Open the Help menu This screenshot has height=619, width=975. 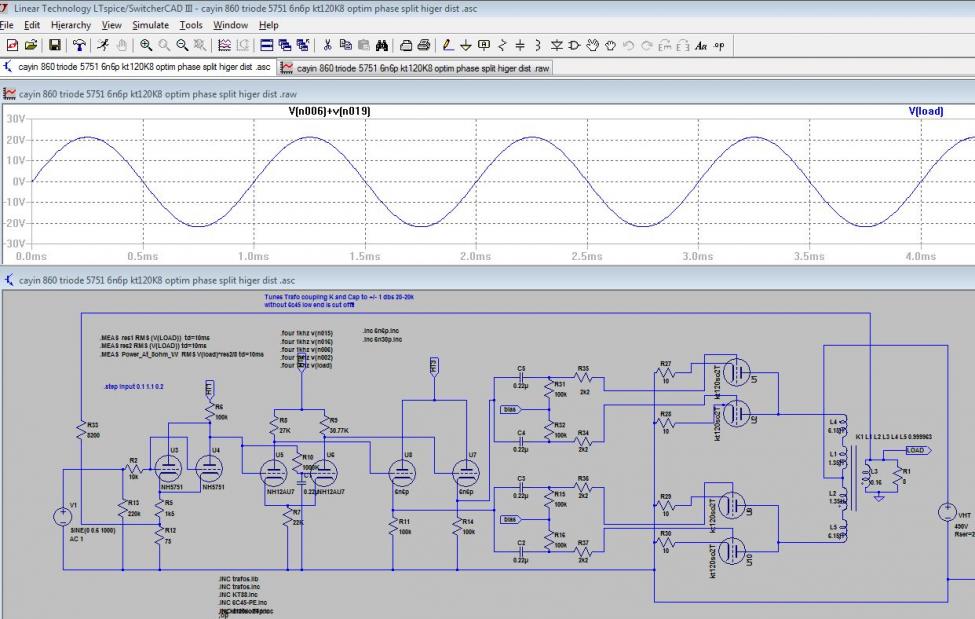(269, 25)
